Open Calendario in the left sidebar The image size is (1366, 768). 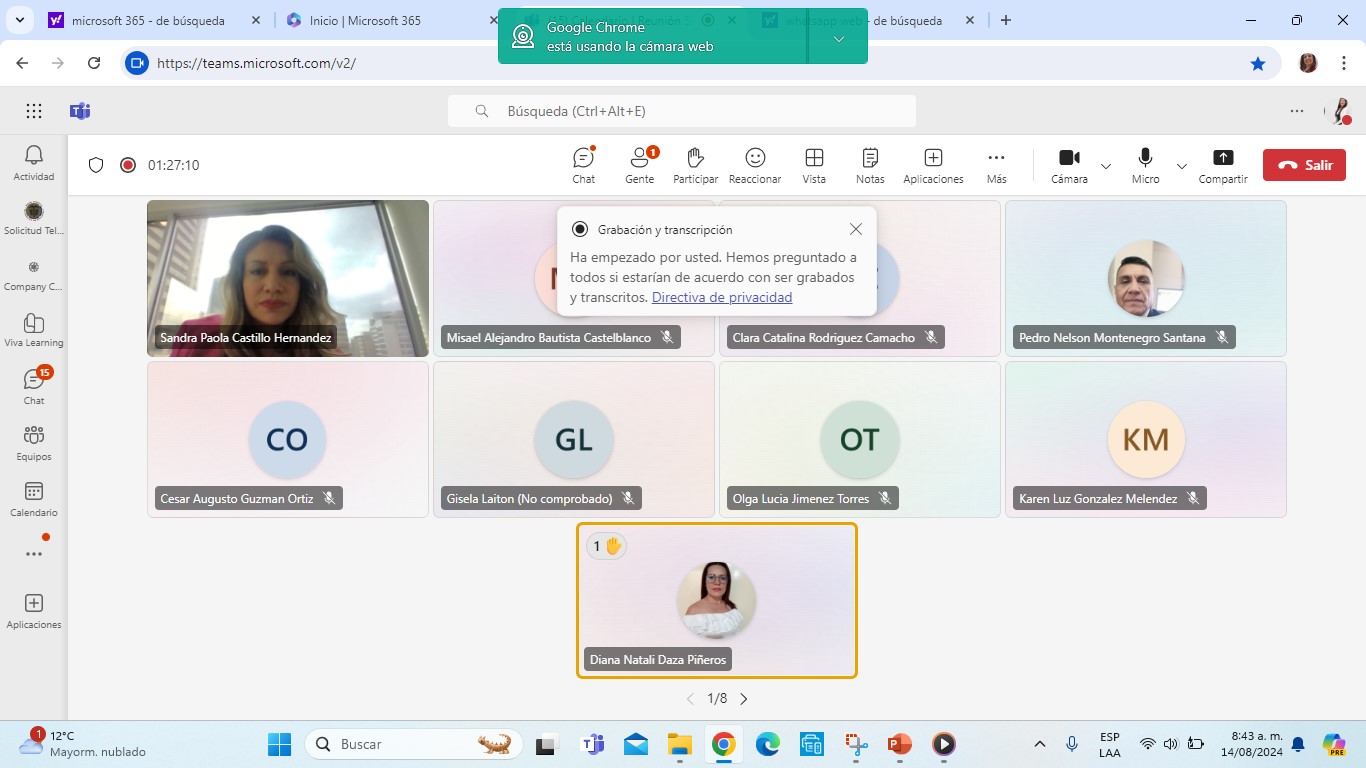coord(34,498)
